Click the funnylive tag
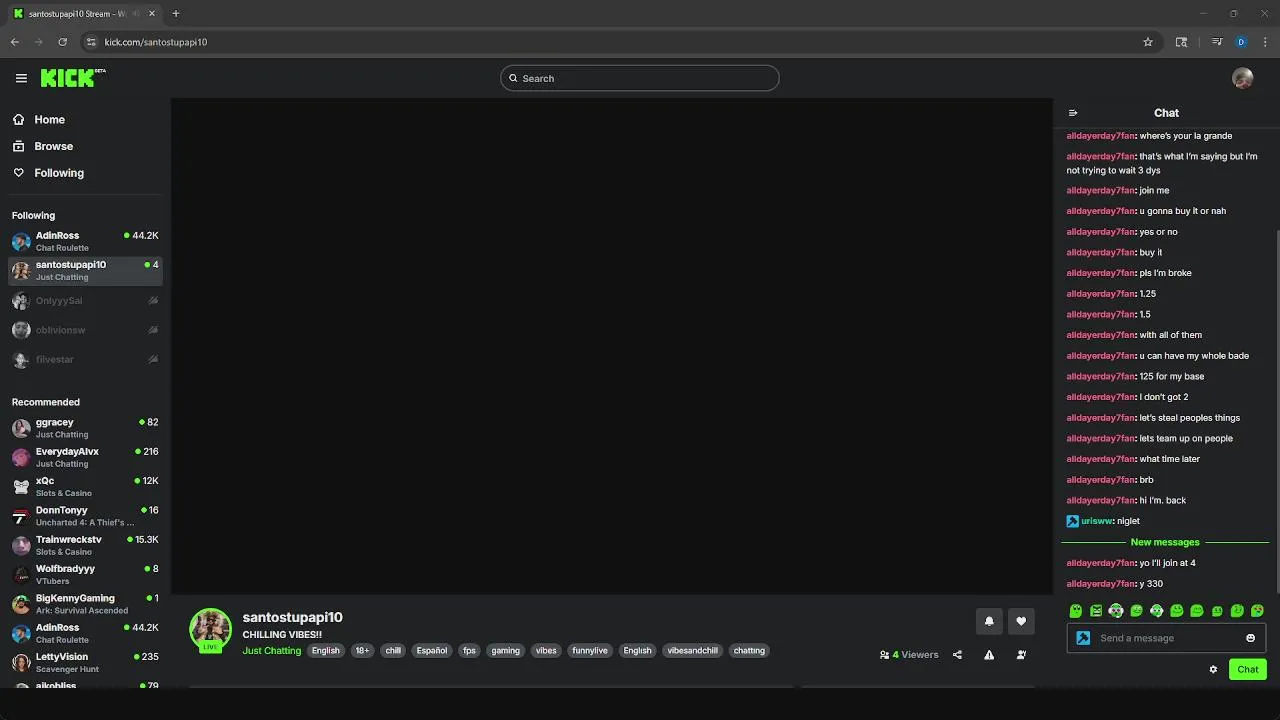This screenshot has width=1280, height=720. (x=590, y=651)
